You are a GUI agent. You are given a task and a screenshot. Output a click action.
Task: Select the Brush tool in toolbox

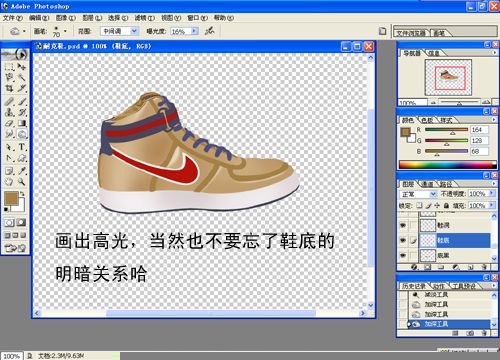tap(22, 101)
